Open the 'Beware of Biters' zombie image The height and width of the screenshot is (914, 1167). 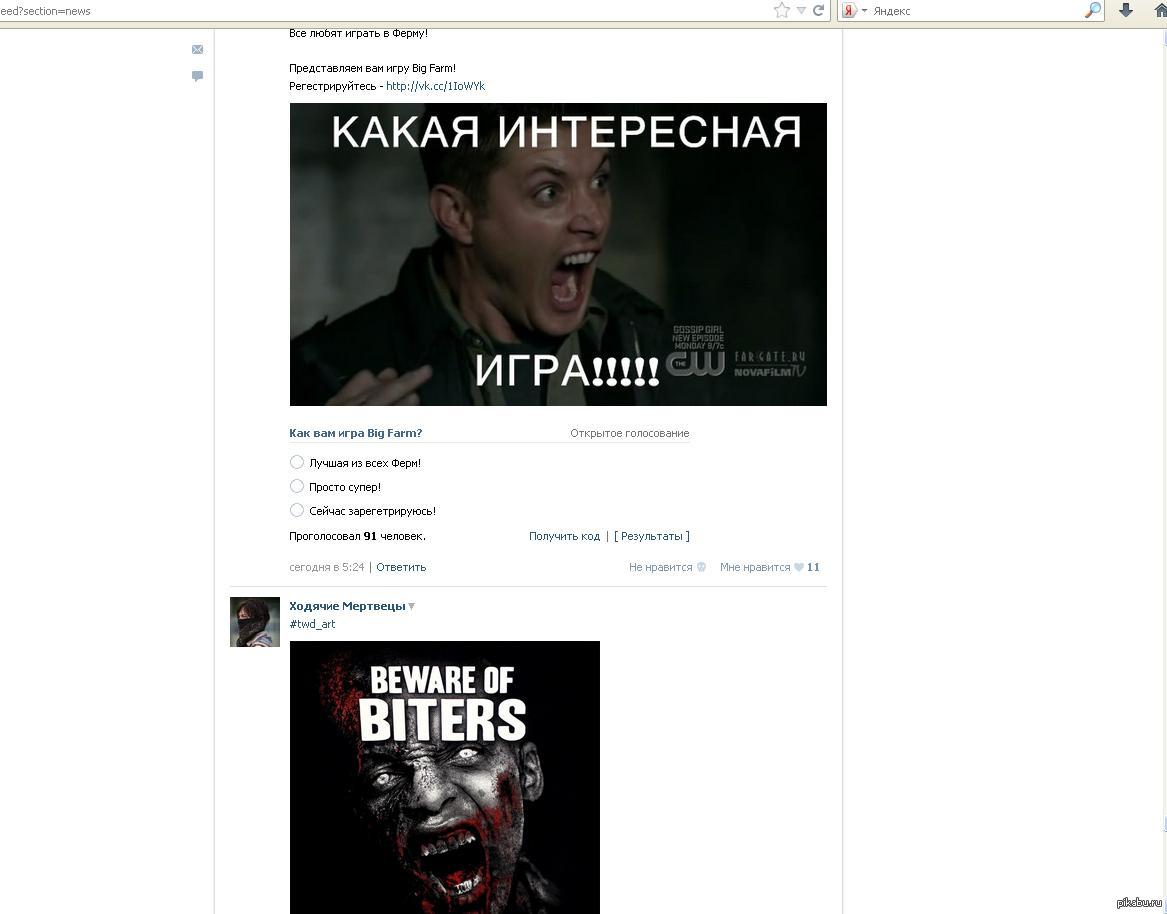click(x=444, y=777)
